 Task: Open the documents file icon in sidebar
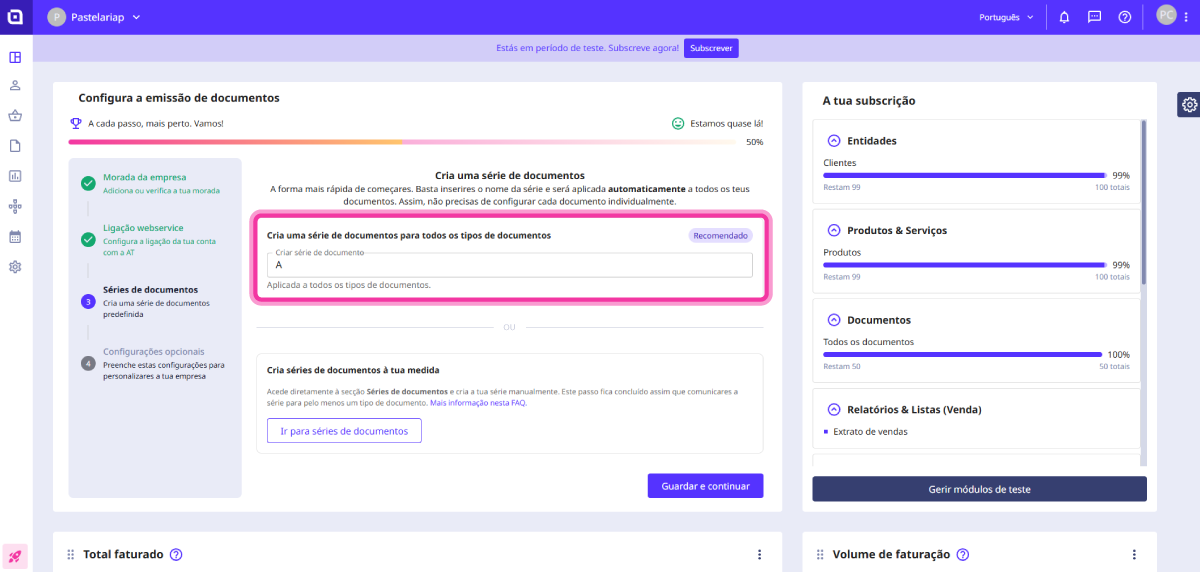coord(15,145)
